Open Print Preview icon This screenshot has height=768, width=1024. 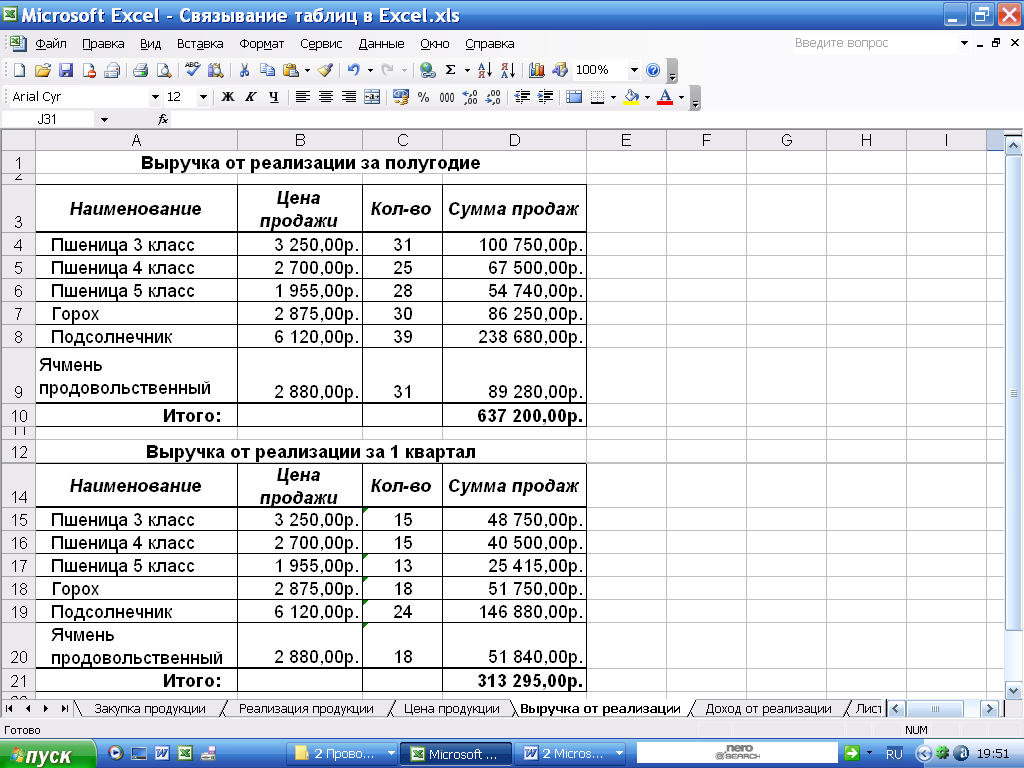164,70
